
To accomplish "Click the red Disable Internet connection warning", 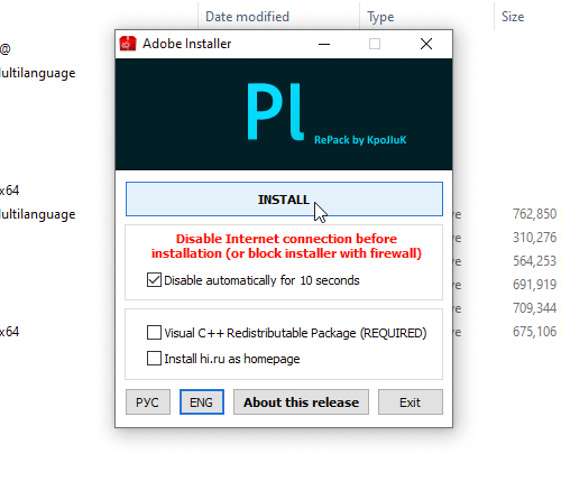I will point(286,246).
